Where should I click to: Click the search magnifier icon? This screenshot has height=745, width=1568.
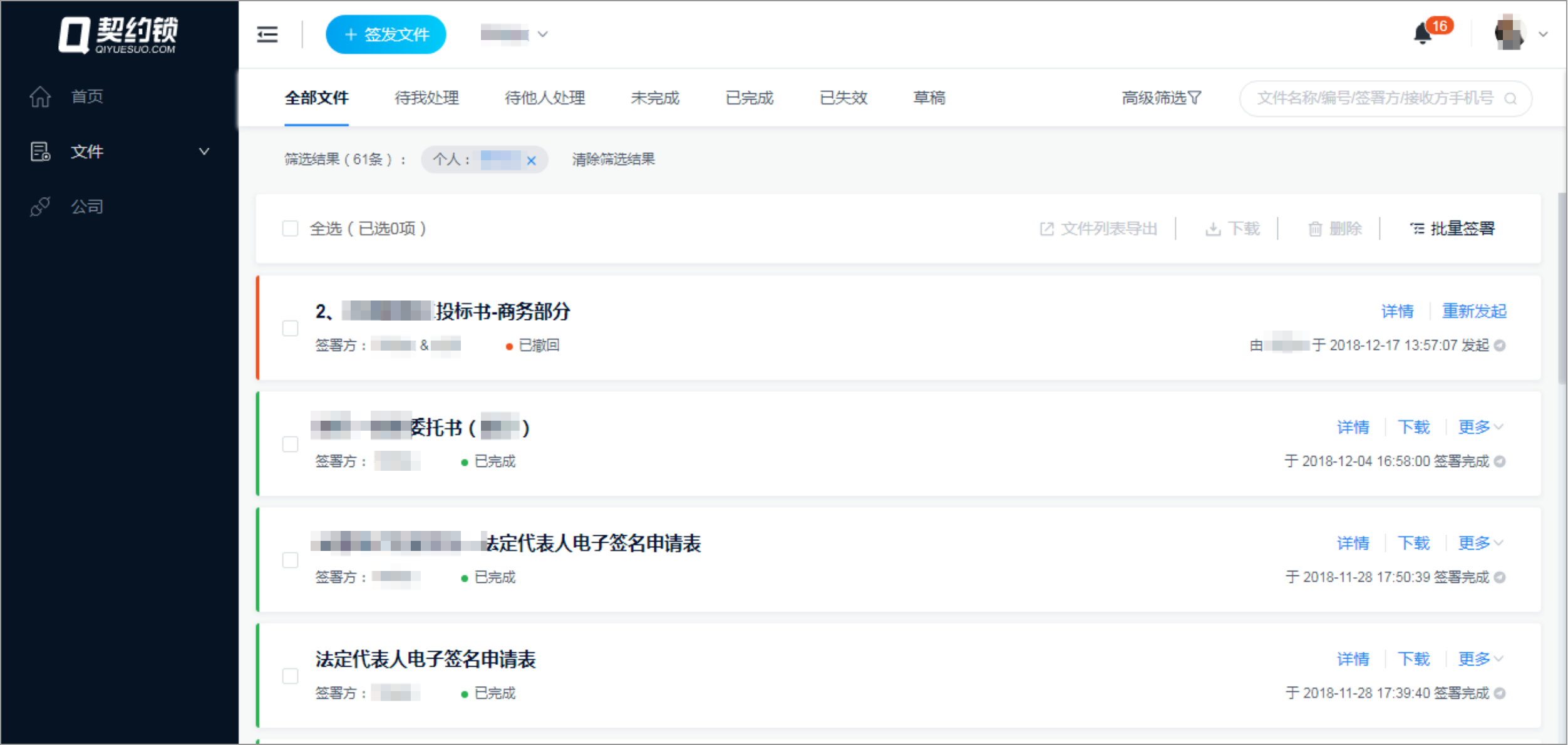pos(1510,99)
